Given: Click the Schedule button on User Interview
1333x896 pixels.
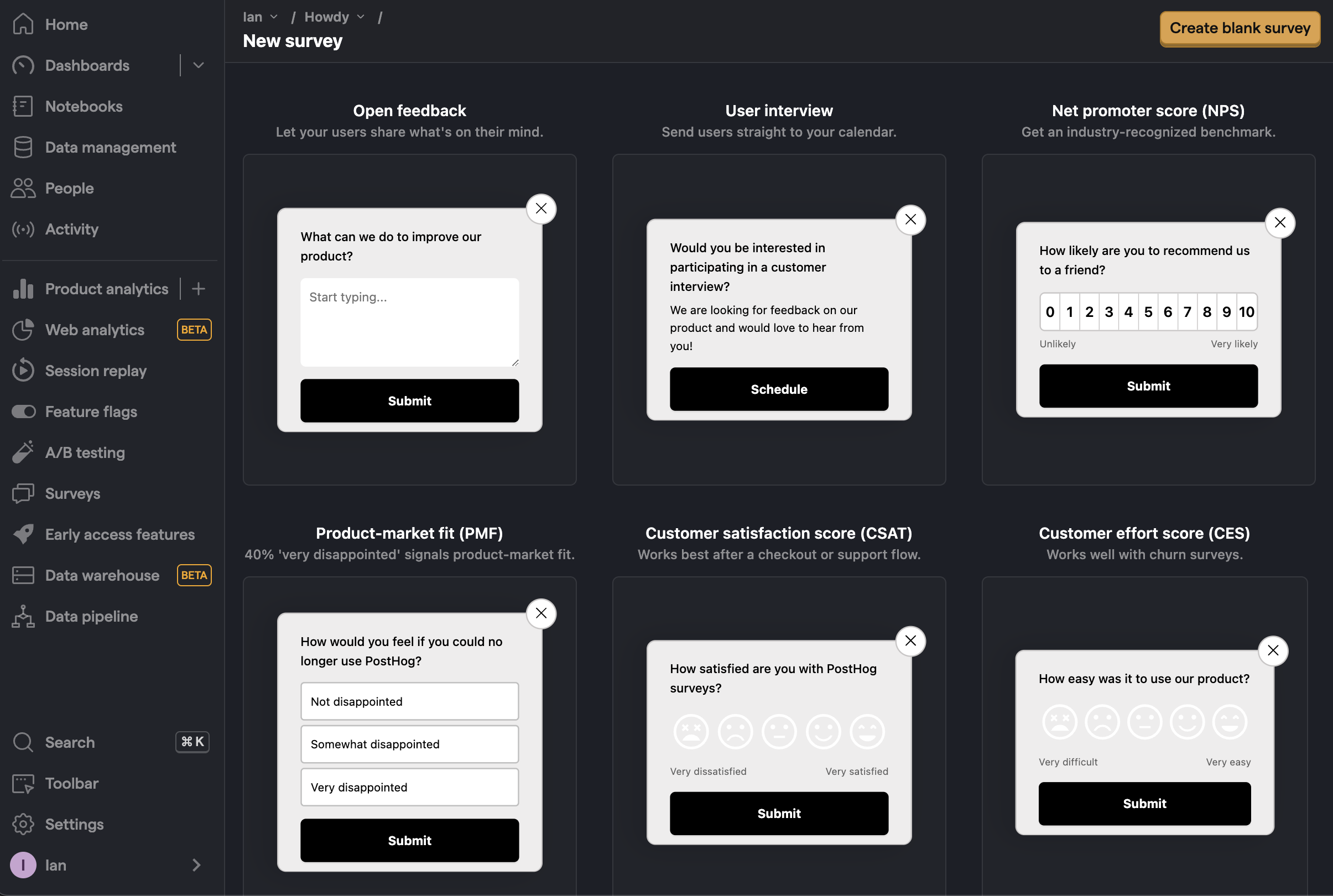Looking at the screenshot, I should [779, 388].
